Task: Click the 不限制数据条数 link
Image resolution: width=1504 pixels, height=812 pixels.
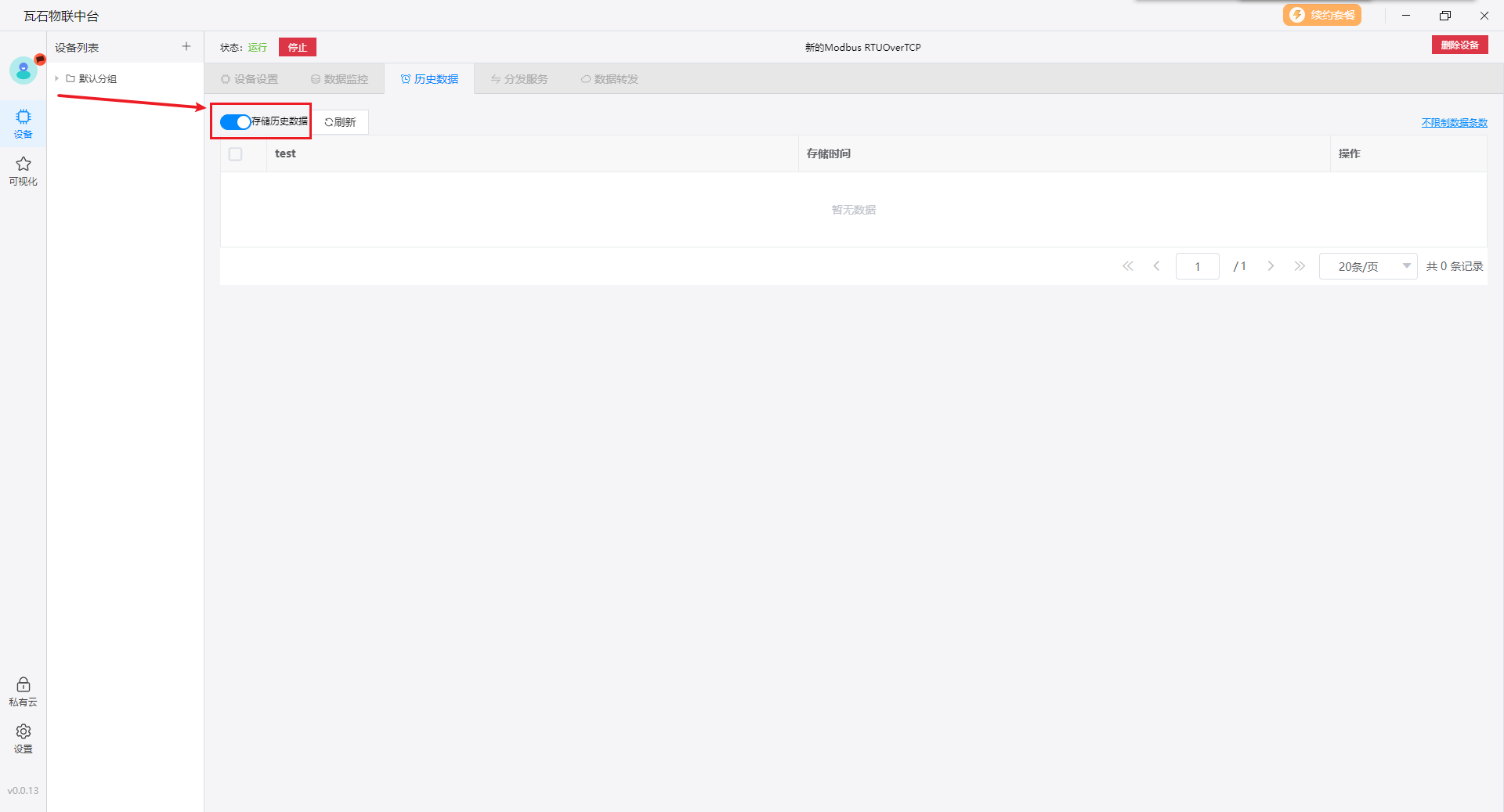Action: click(1454, 123)
